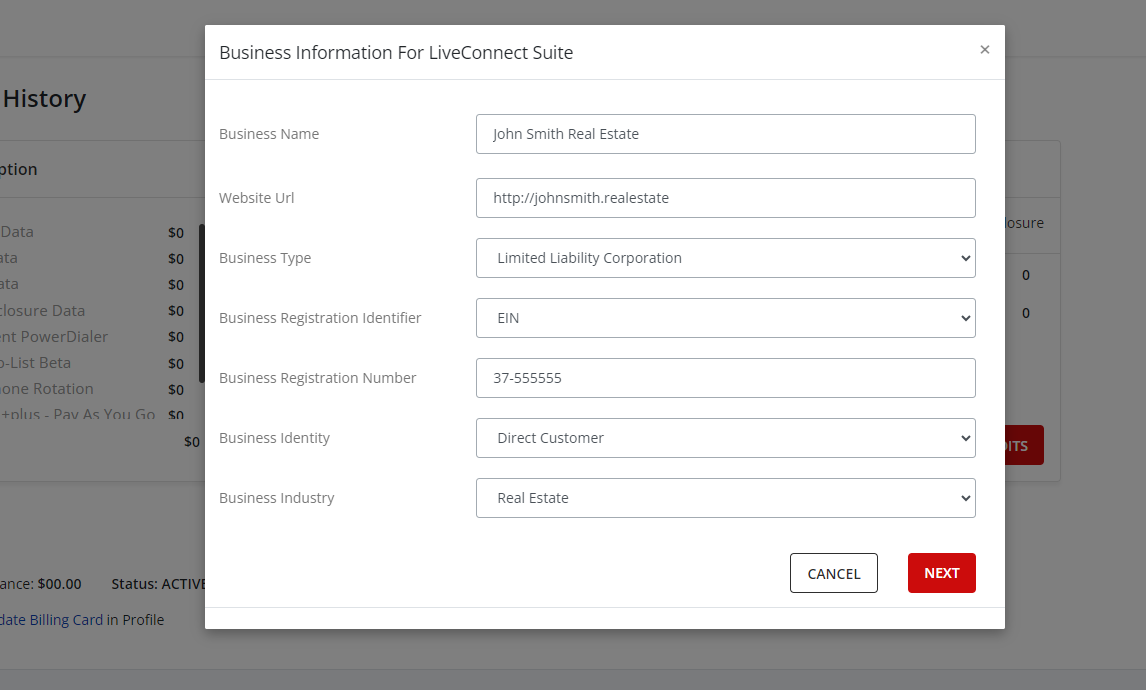The image size is (1146, 690).
Task: Click the Business Name label text
Action: pos(269,134)
